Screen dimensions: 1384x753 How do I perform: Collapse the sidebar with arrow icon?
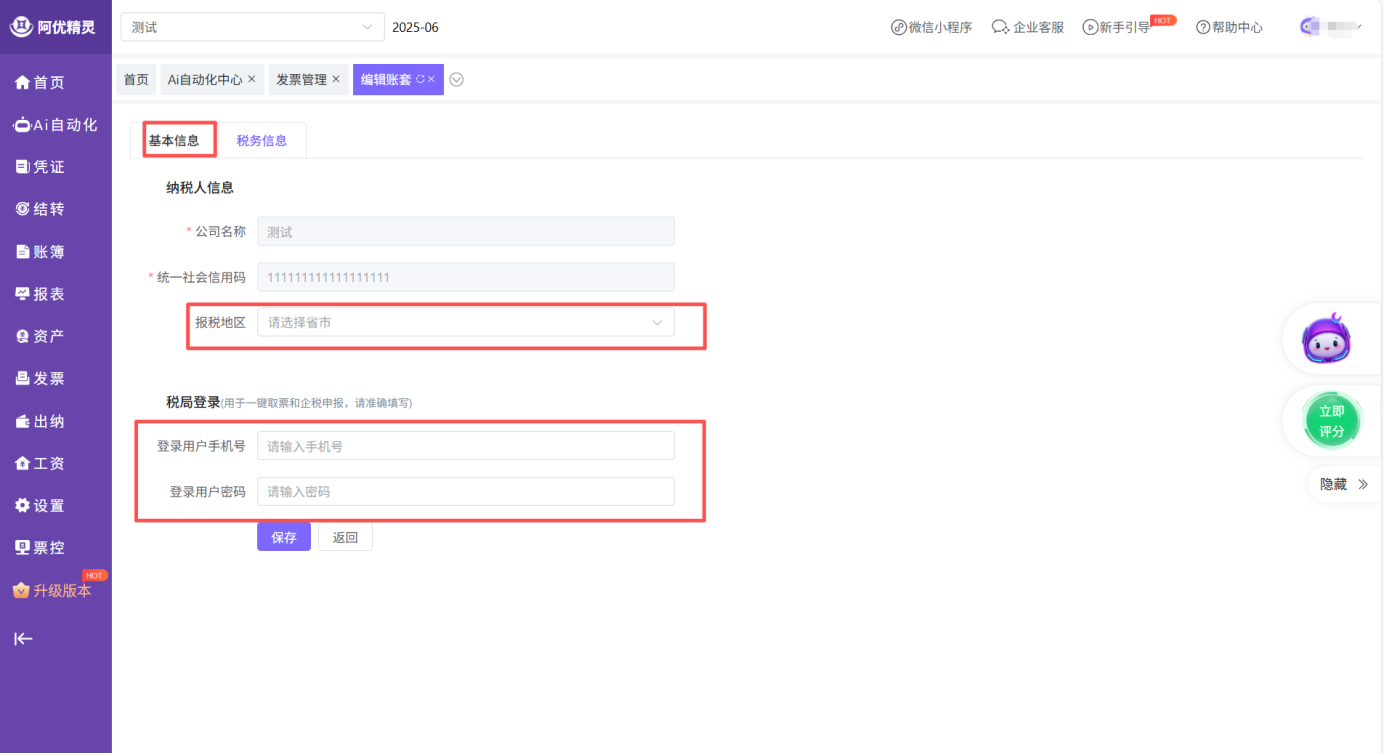(23, 640)
